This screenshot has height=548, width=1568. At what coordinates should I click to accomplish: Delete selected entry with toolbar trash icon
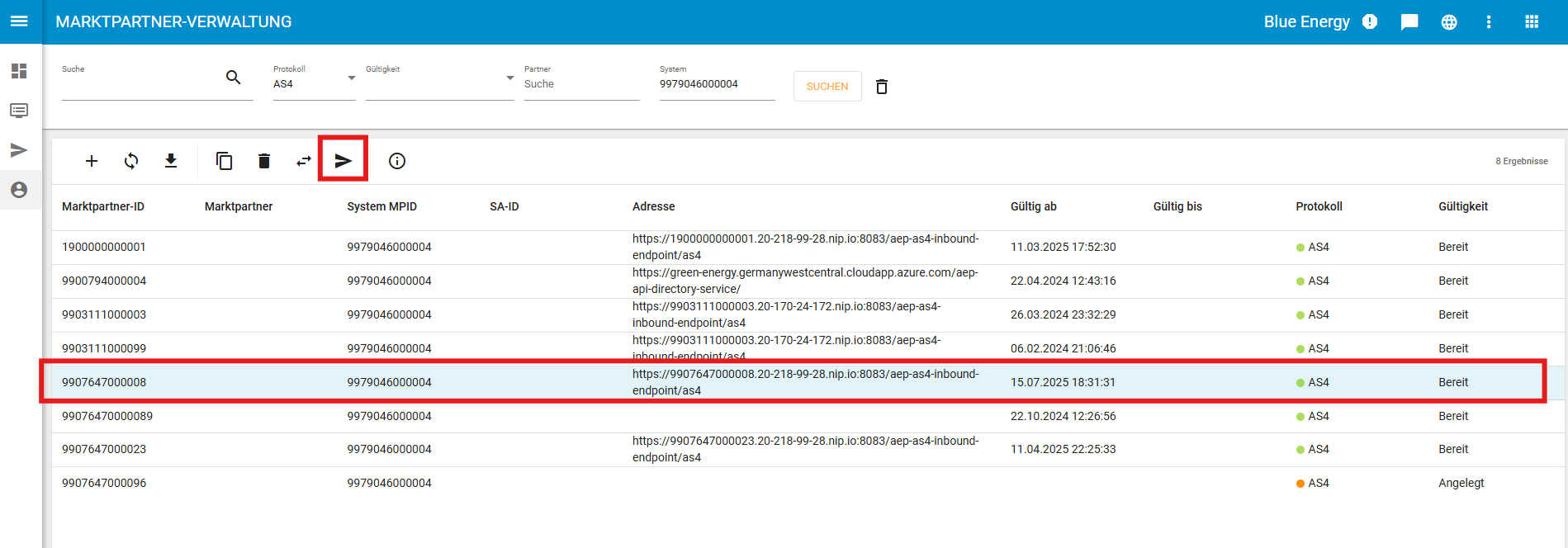(264, 161)
